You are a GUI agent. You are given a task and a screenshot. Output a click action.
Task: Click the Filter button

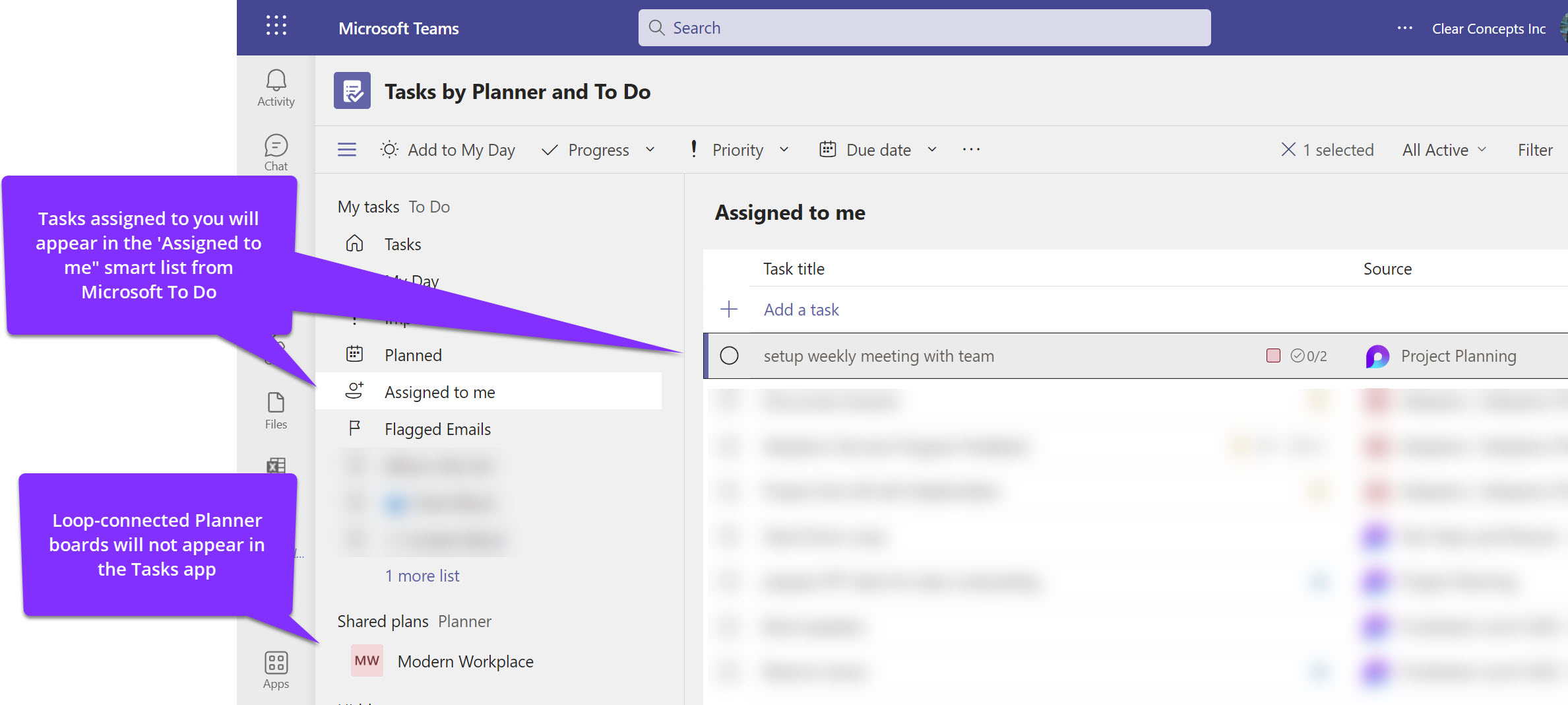tap(1535, 150)
